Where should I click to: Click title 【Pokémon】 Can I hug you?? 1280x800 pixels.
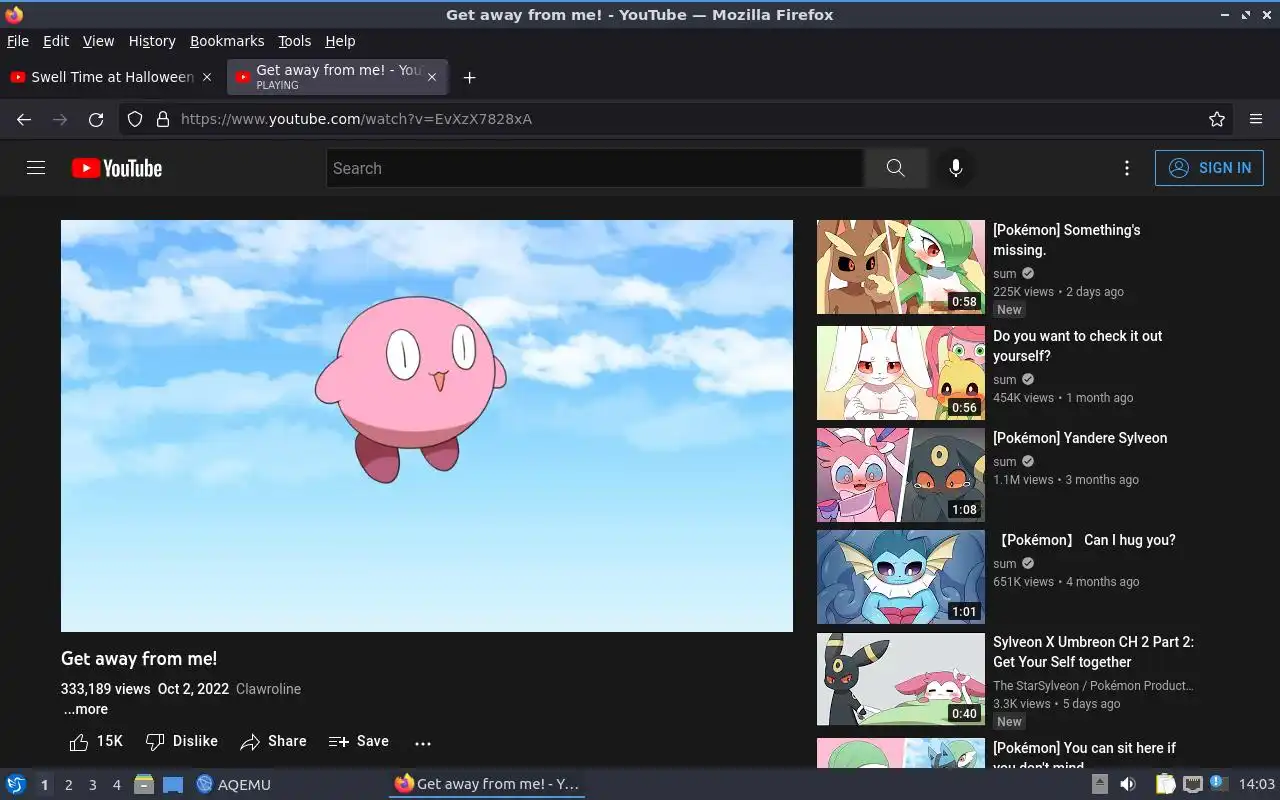tap(1084, 540)
